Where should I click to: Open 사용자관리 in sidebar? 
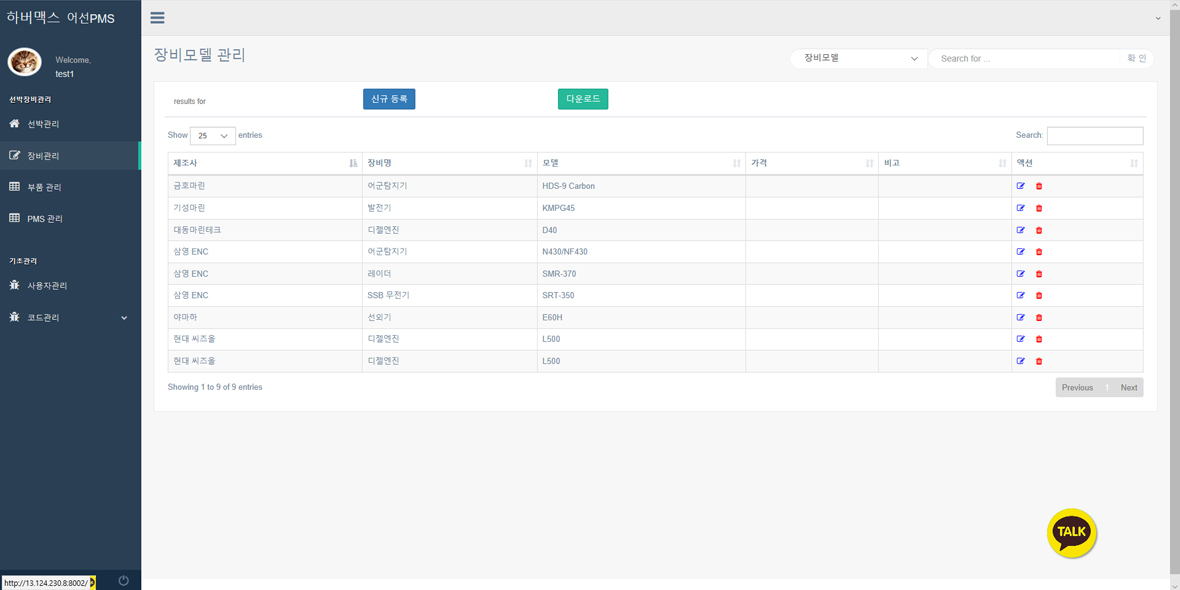pyautogui.click(x=70, y=286)
